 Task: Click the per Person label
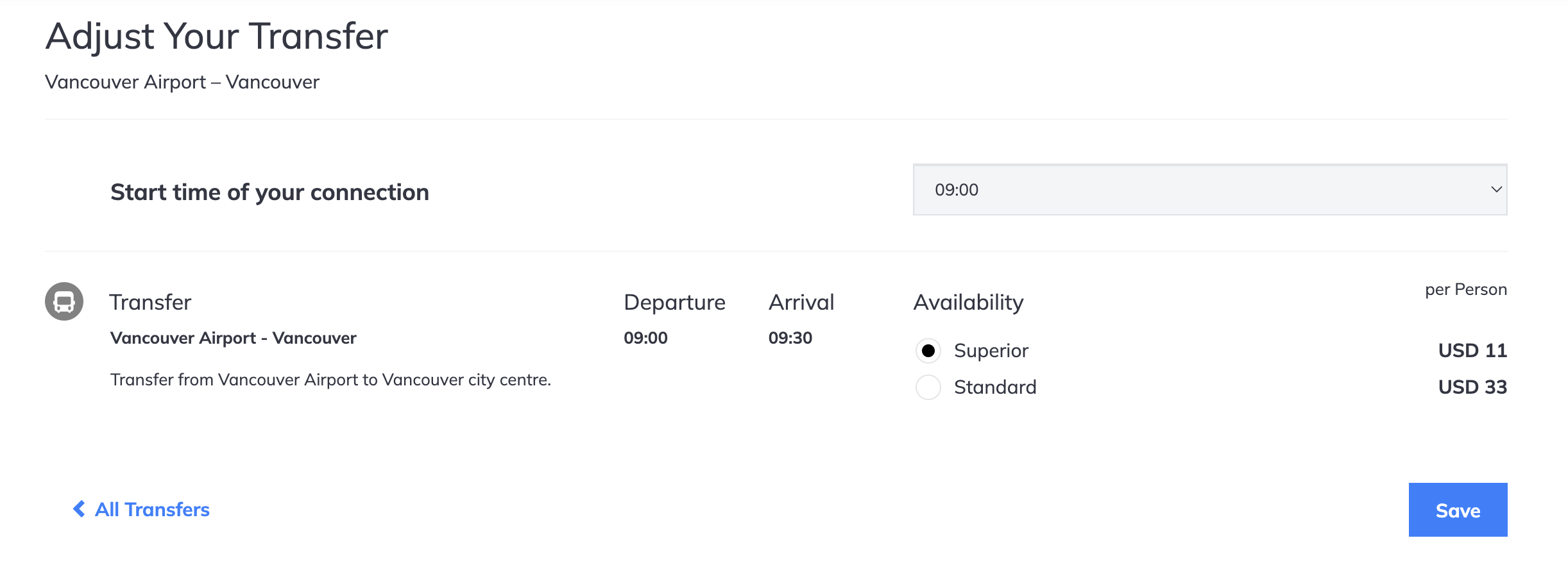pyautogui.click(x=1466, y=289)
